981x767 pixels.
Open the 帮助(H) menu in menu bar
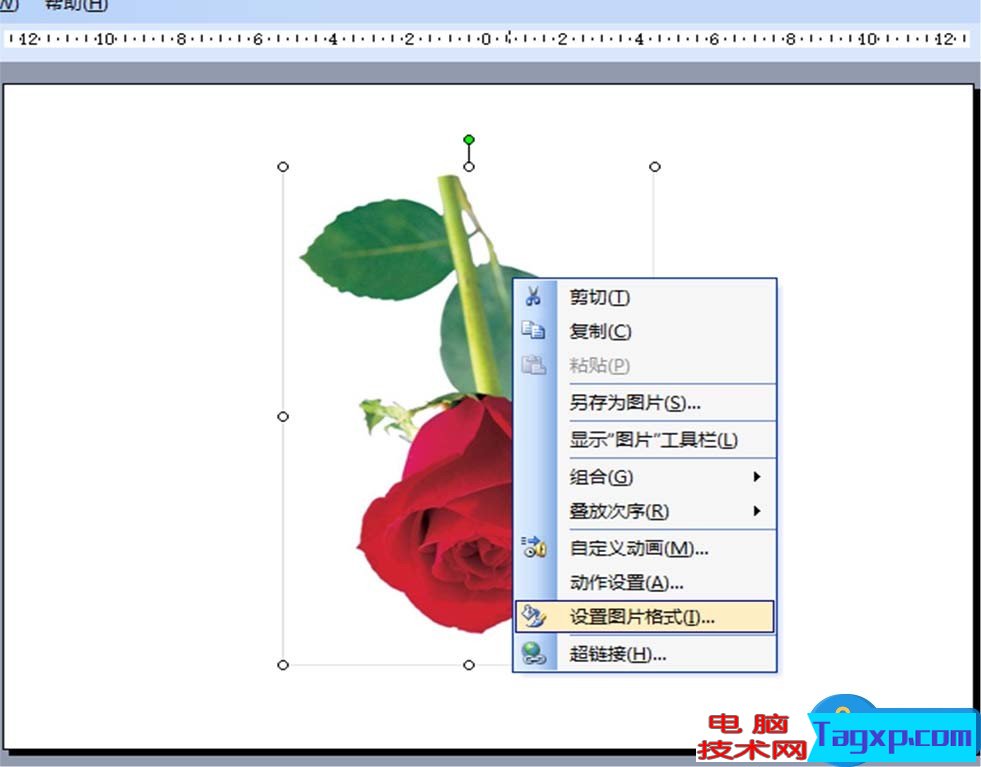point(76,5)
